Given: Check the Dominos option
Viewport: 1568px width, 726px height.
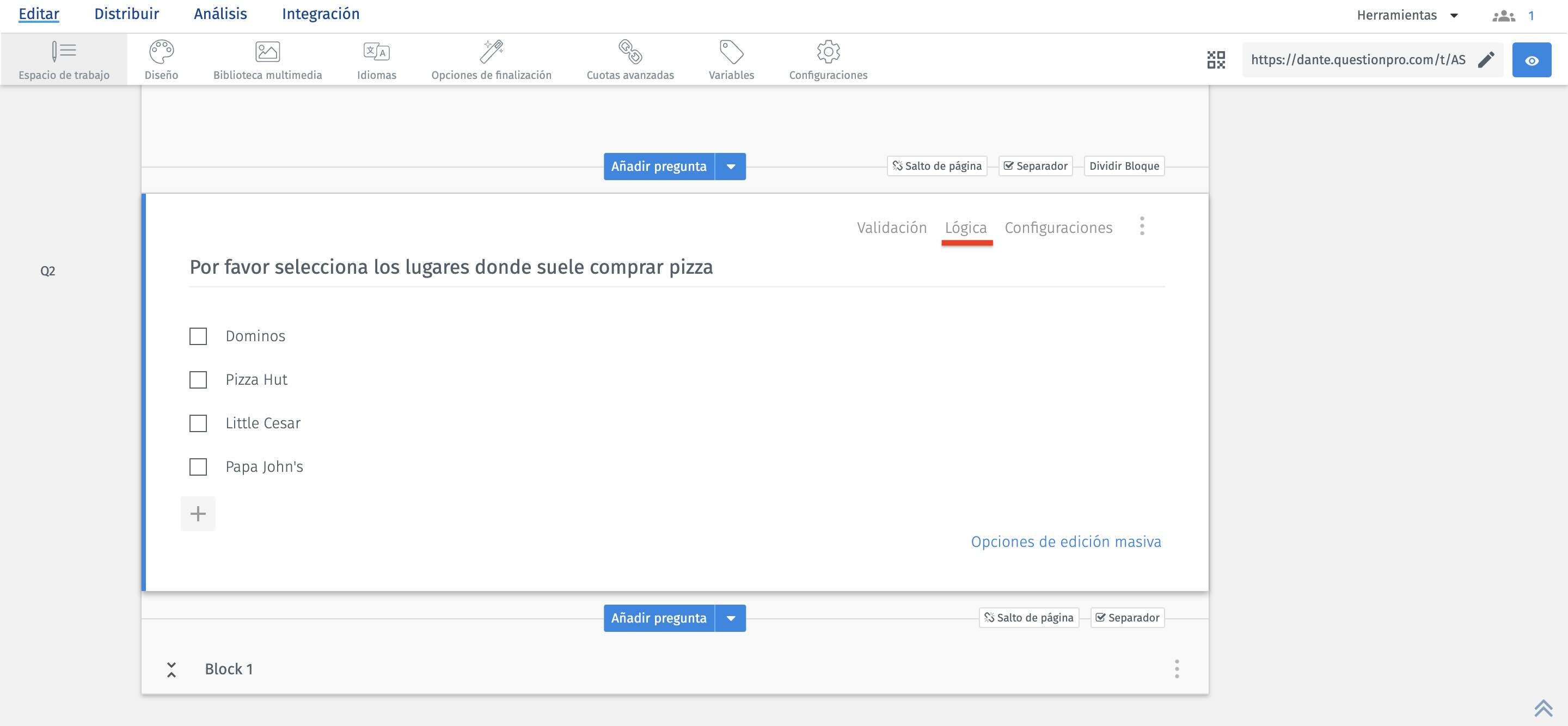Looking at the screenshot, I should click(x=198, y=335).
